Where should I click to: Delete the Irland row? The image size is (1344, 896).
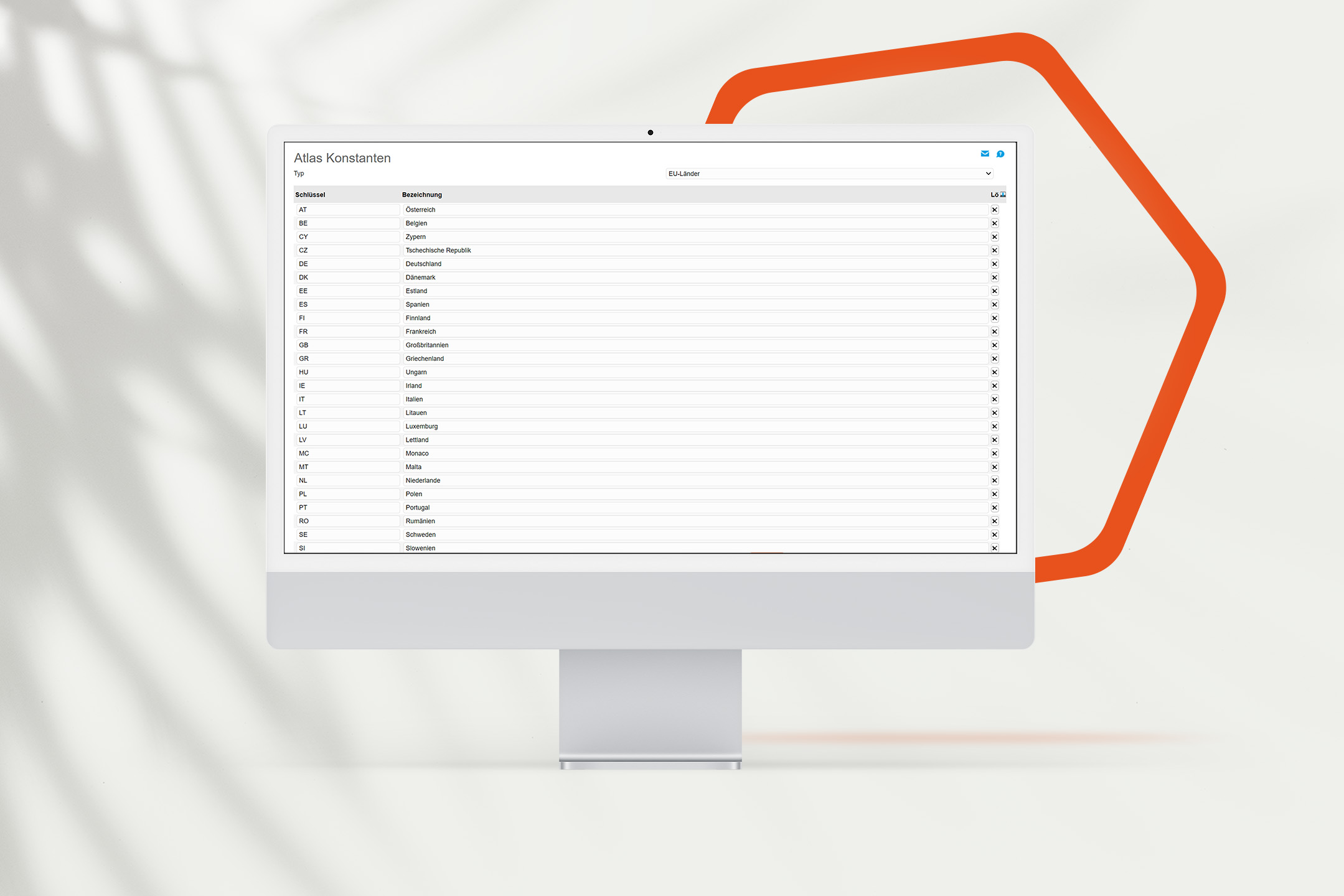click(x=995, y=386)
